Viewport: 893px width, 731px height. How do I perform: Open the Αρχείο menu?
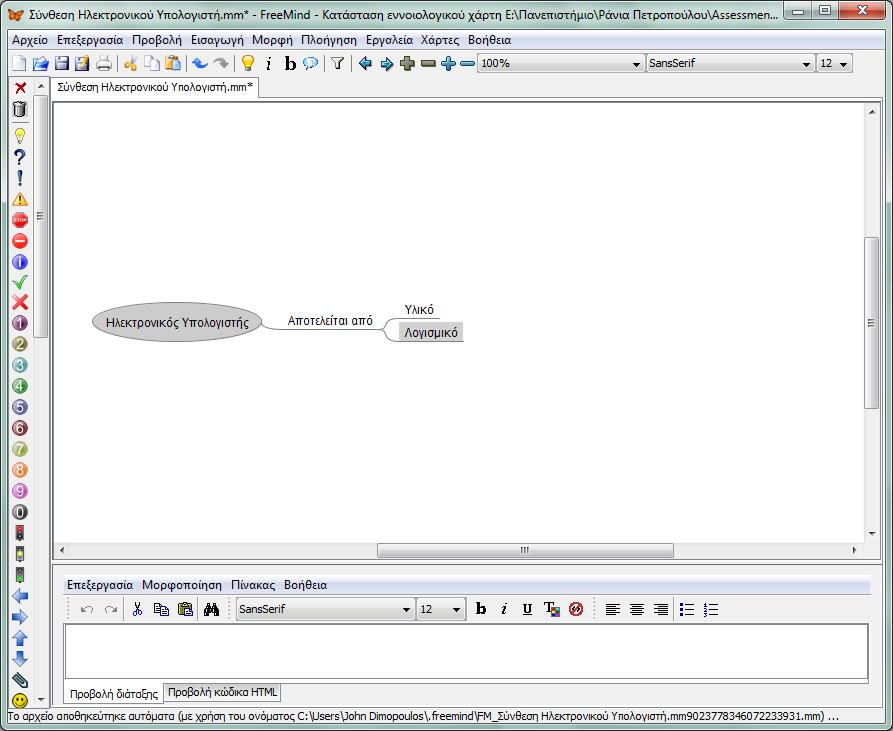[30, 40]
